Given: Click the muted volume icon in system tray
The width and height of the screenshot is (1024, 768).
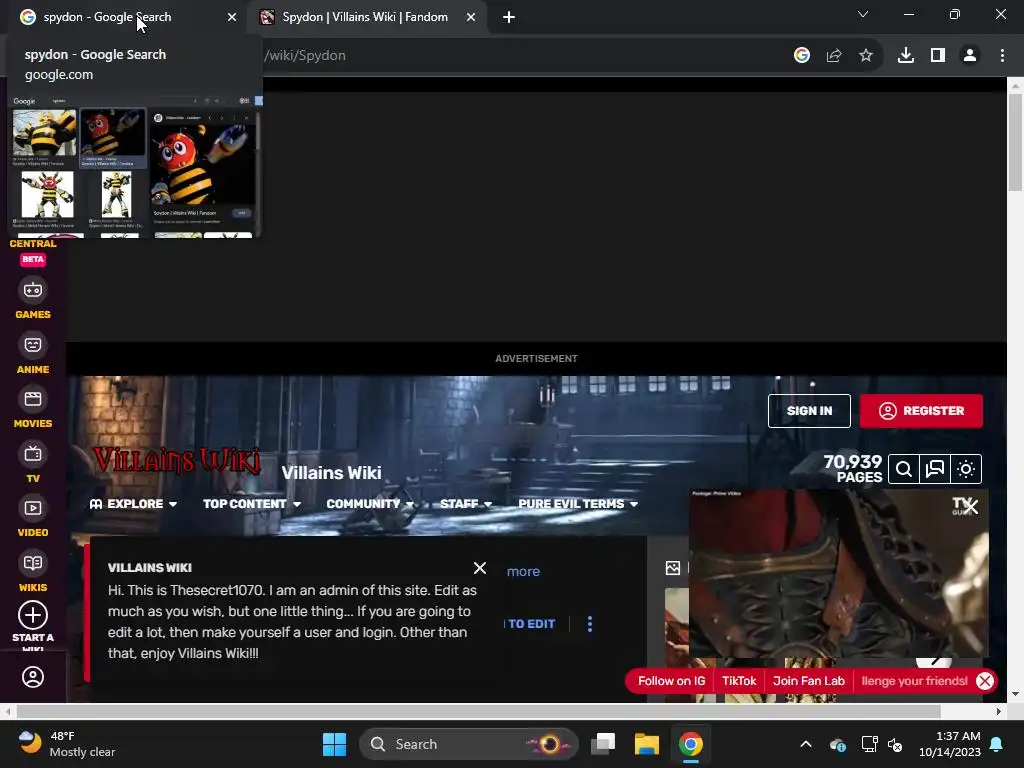Looking at the screenshot, I should [895, 744].
